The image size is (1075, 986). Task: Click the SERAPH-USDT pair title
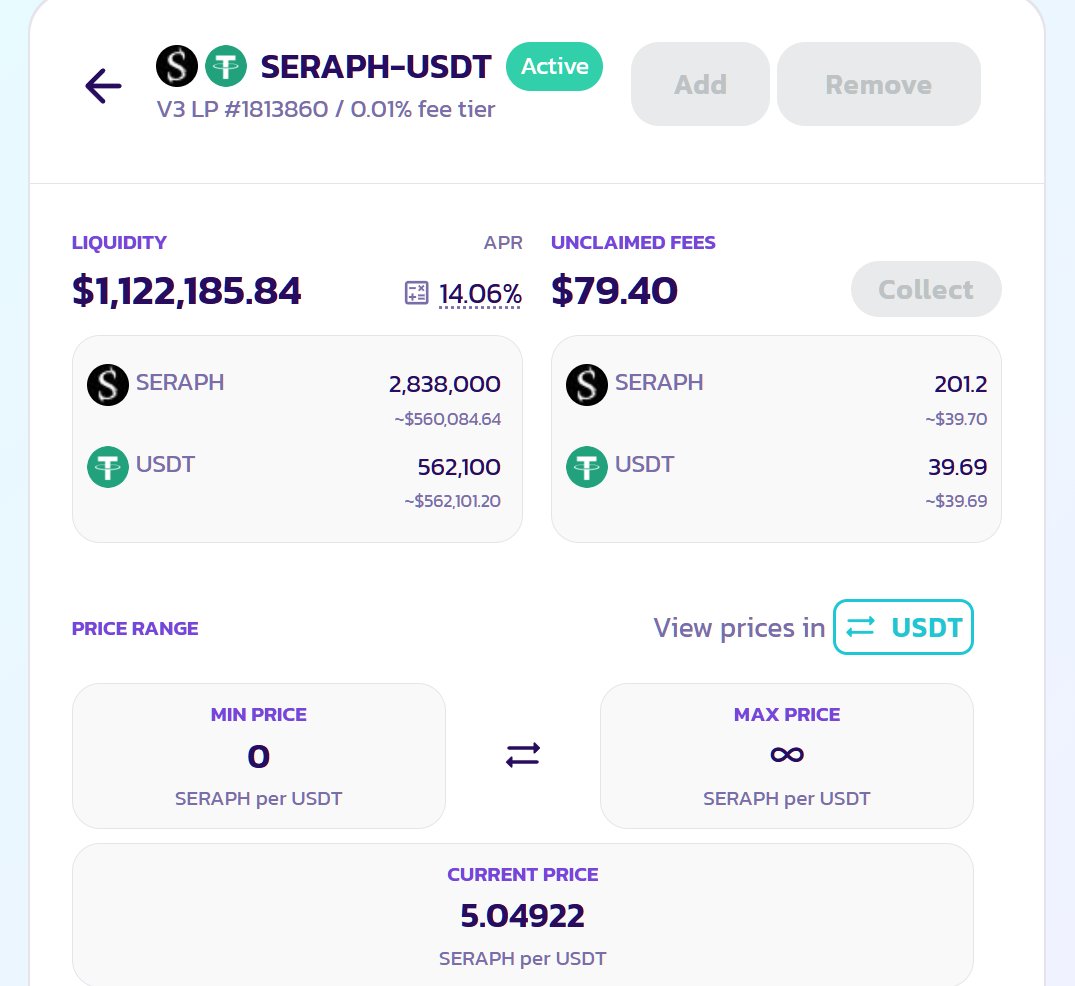pyautogui.click(x=376, y=67)
